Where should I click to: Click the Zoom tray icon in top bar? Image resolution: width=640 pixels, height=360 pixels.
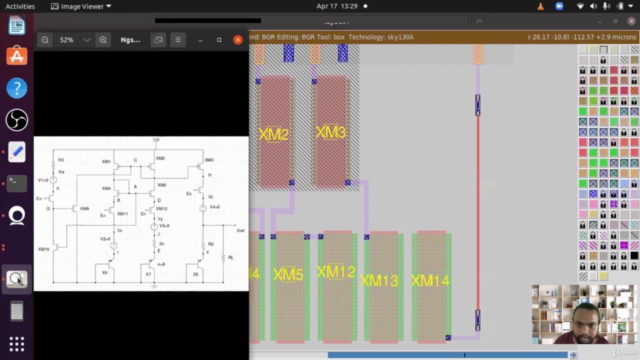pyautogui.click(x=559, y=6)
